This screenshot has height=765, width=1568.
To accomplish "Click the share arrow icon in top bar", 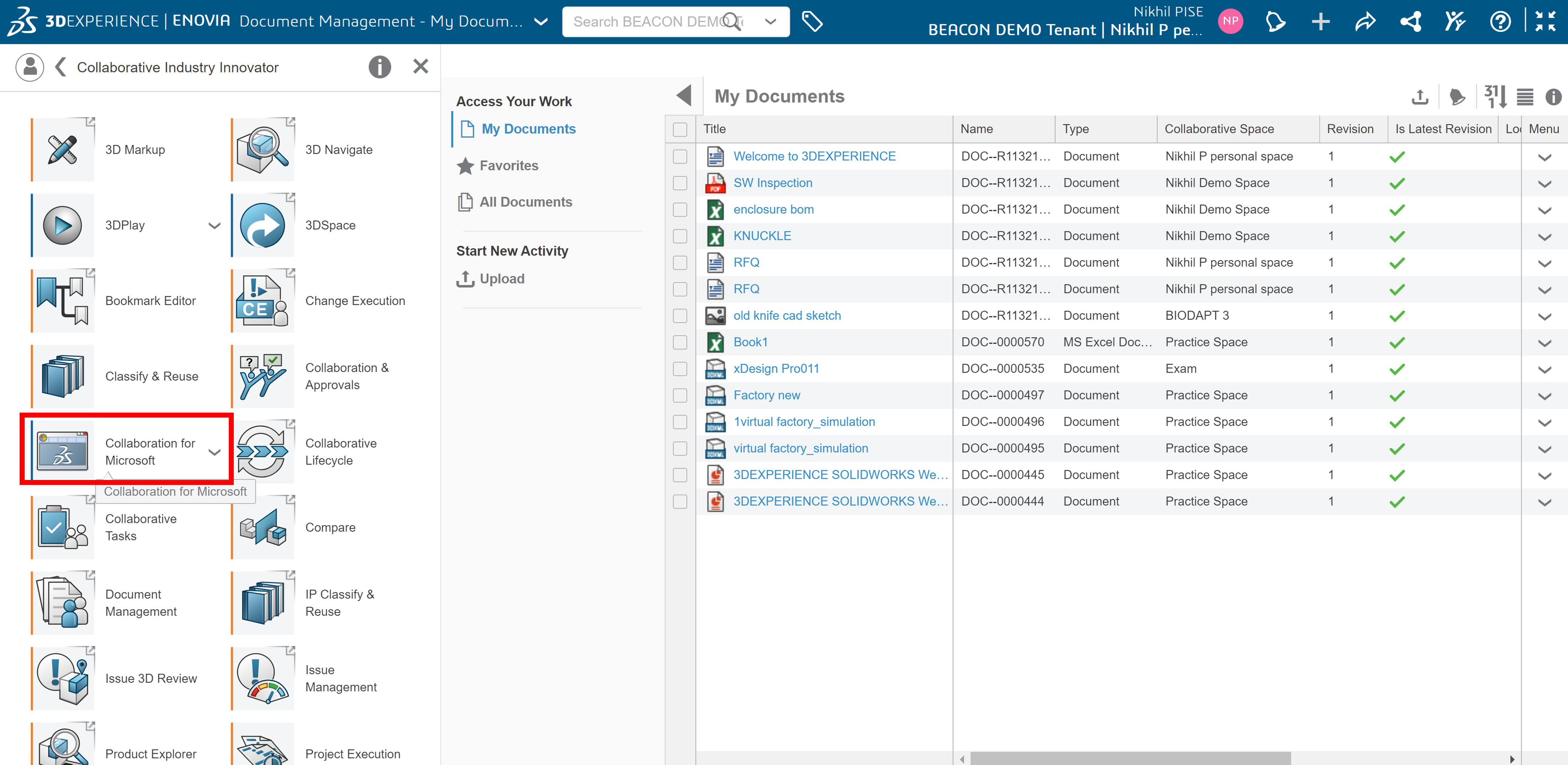I will coord(1365,22).
